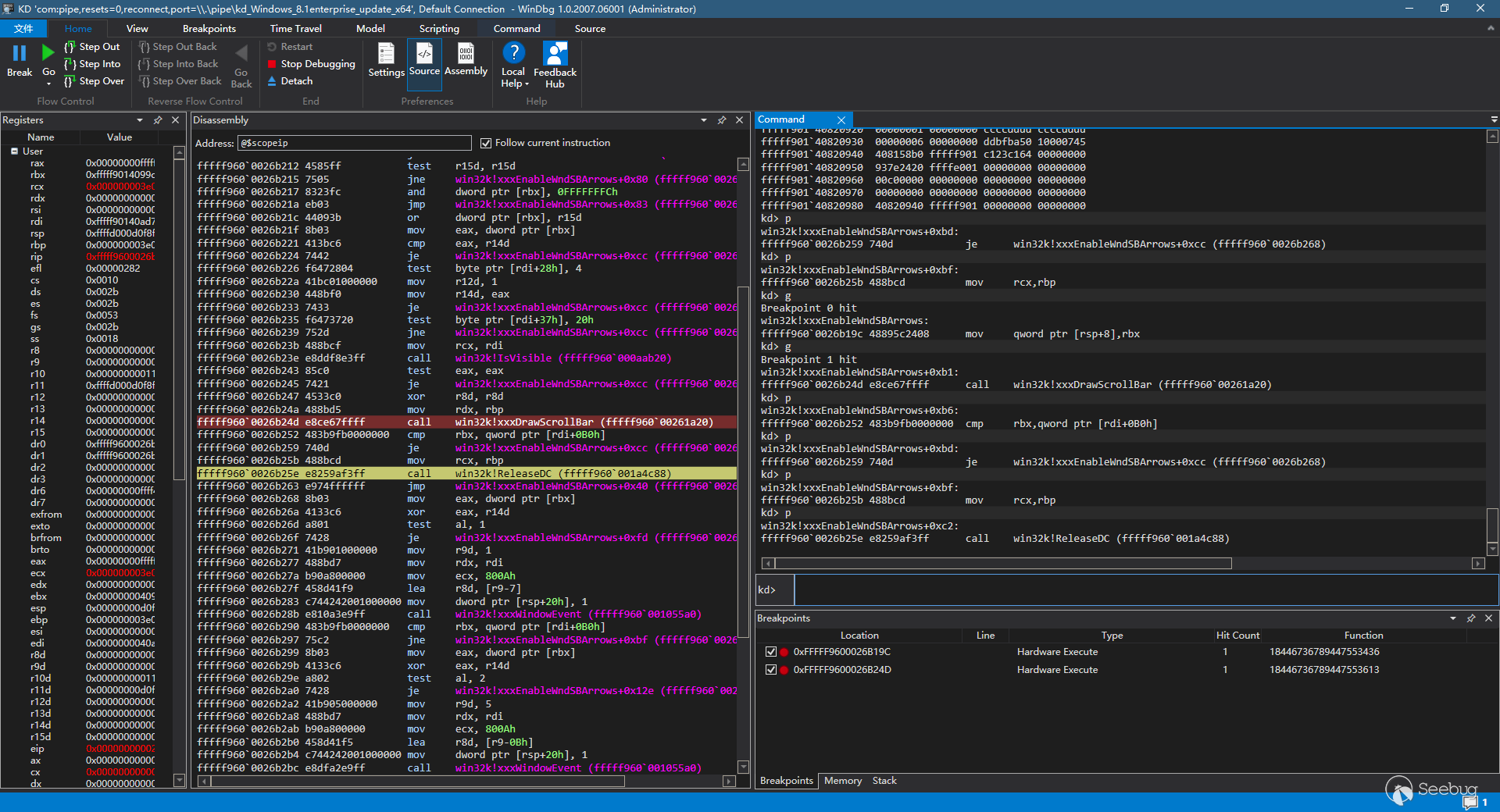The image size is (1500, 812).
Task: Click the Disassembly Address input field
Action: [355, 143]
